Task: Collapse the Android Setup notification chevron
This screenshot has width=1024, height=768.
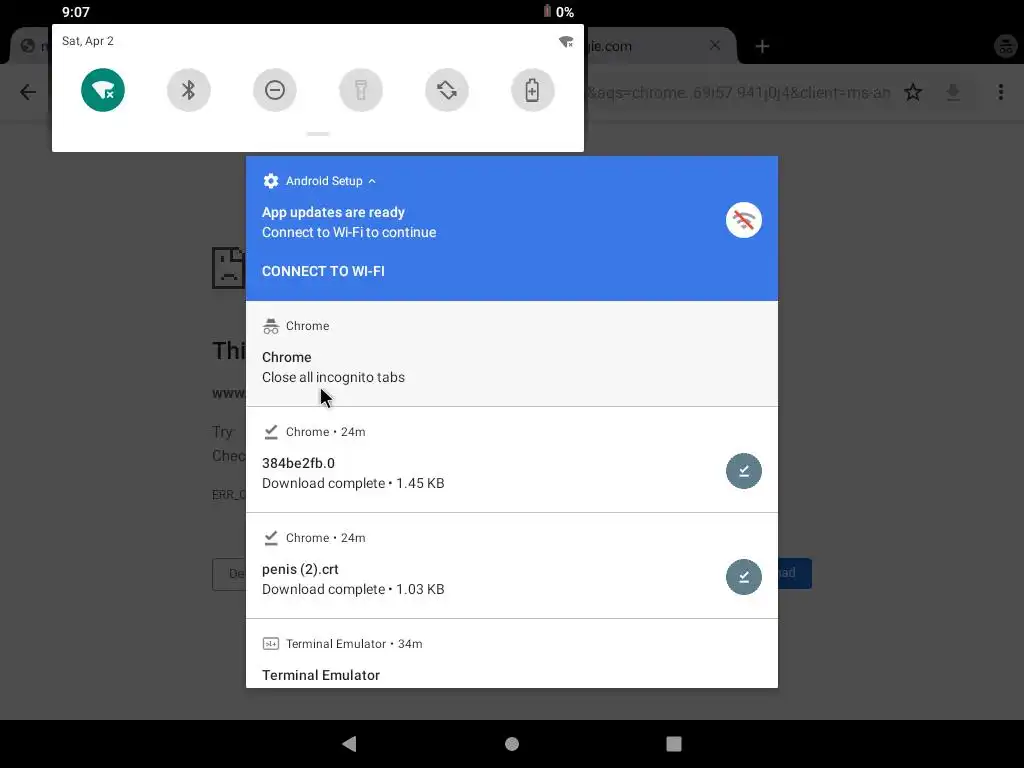Action: tap(372, 182)
